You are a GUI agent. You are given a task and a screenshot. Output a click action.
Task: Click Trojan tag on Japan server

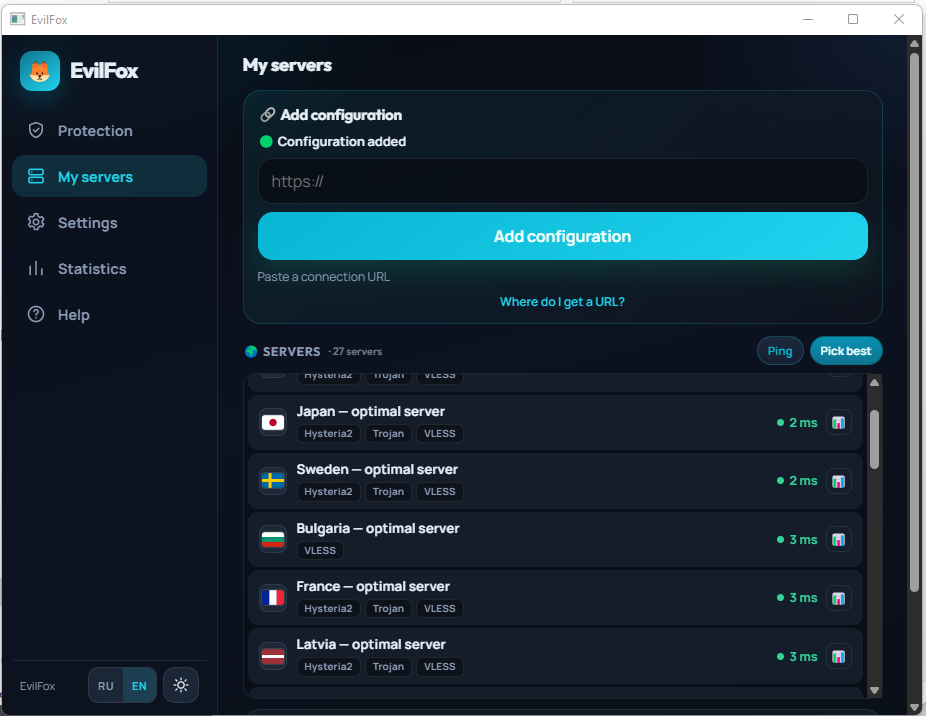(x=388, y=434)
